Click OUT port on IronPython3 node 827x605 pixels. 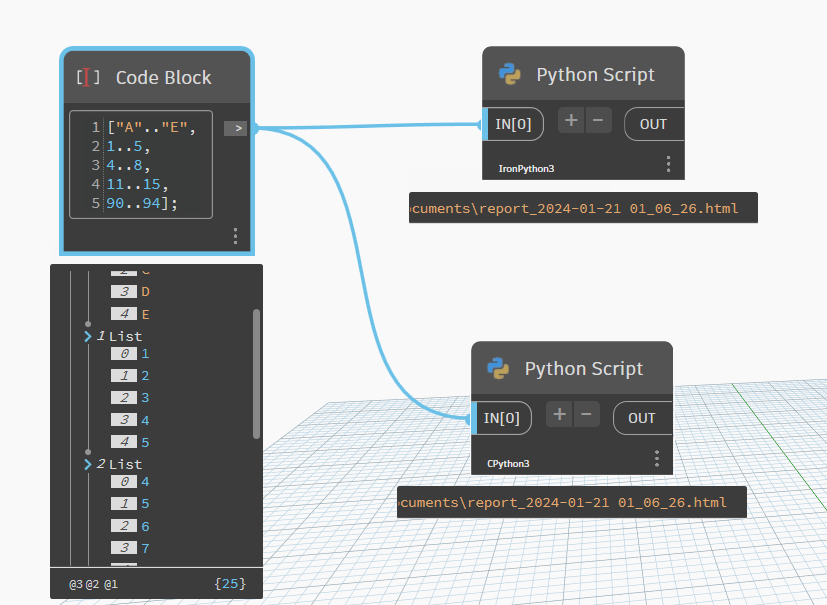653,124
